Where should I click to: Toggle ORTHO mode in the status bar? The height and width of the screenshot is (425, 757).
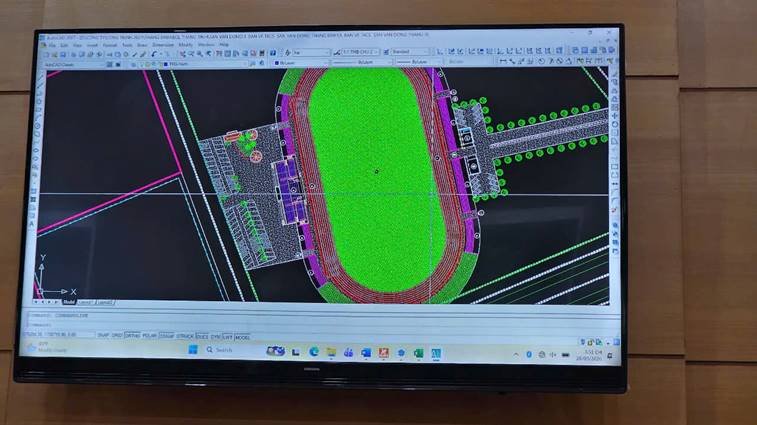click(132, 335)
